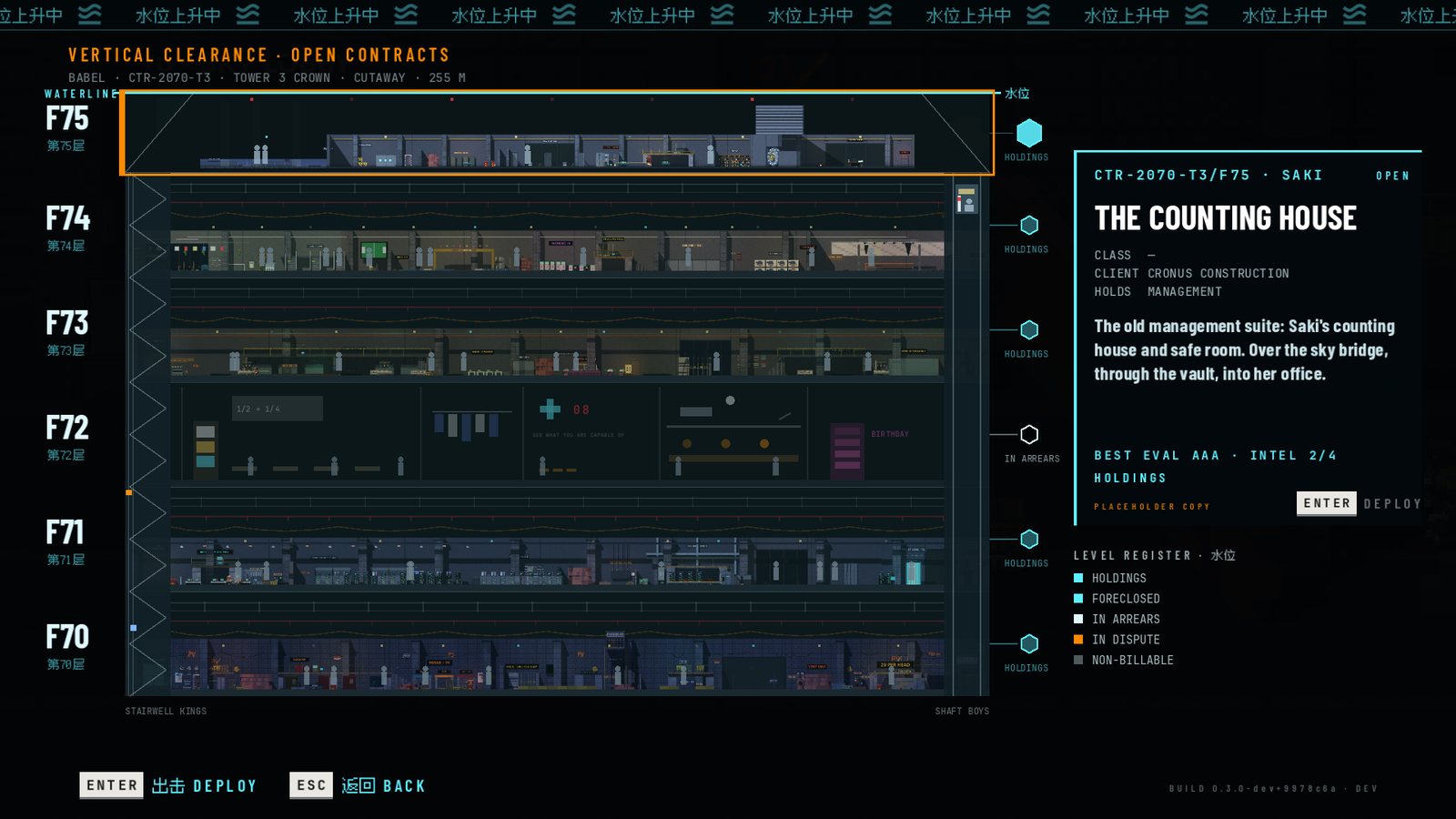The height and width of the screenshot is (819, 1456).
Task: Click the 'STAIRWELL KINGS' label
Action: (166, 712)
